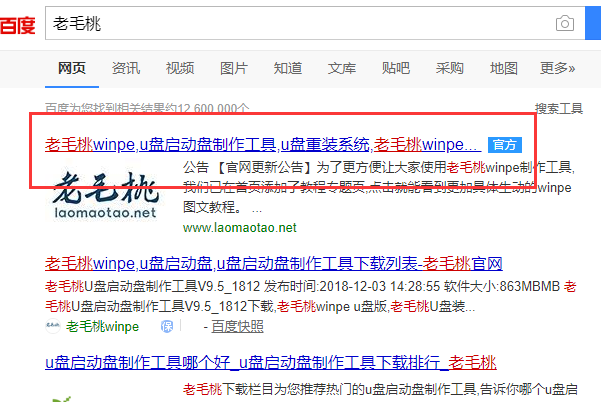This screenshot has height=402, width=601.
Task: Open the 图片 tab
Action: 234,68
